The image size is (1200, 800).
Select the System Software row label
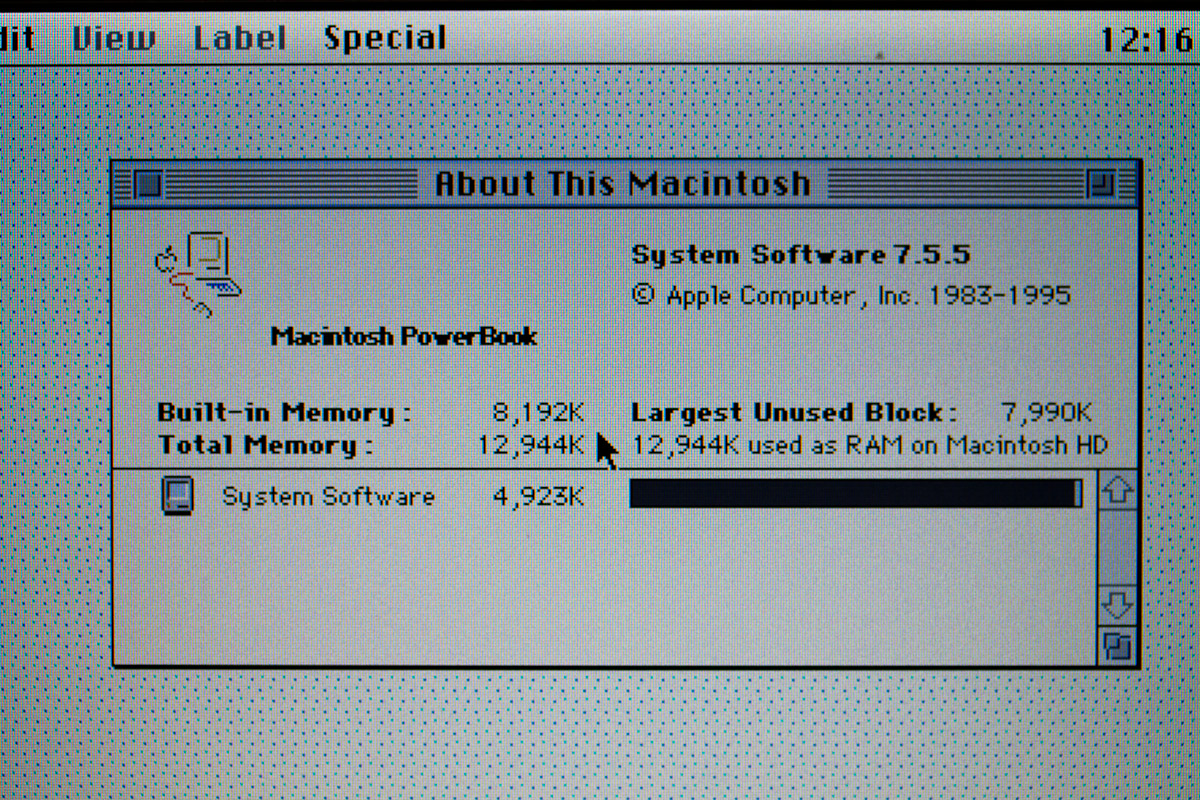pos(328,497)
